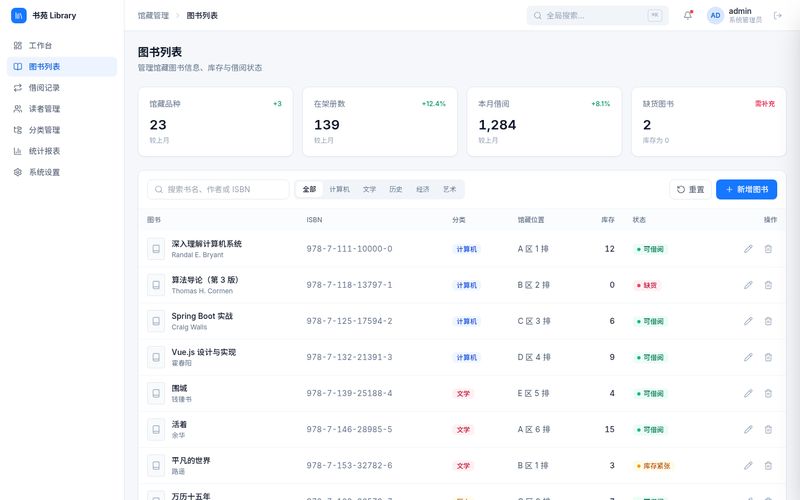The image size is (800, 500).
Task: Go to 读者管理 in the sidebar
Action: [x=62, y=109]
